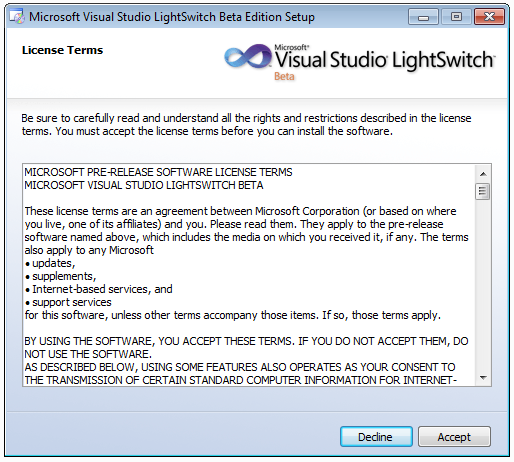Image resolution: width=514 pixels, height=462 pixels.
Task: Click the 'supplements,' bullet line
Action: click(60, 276)
